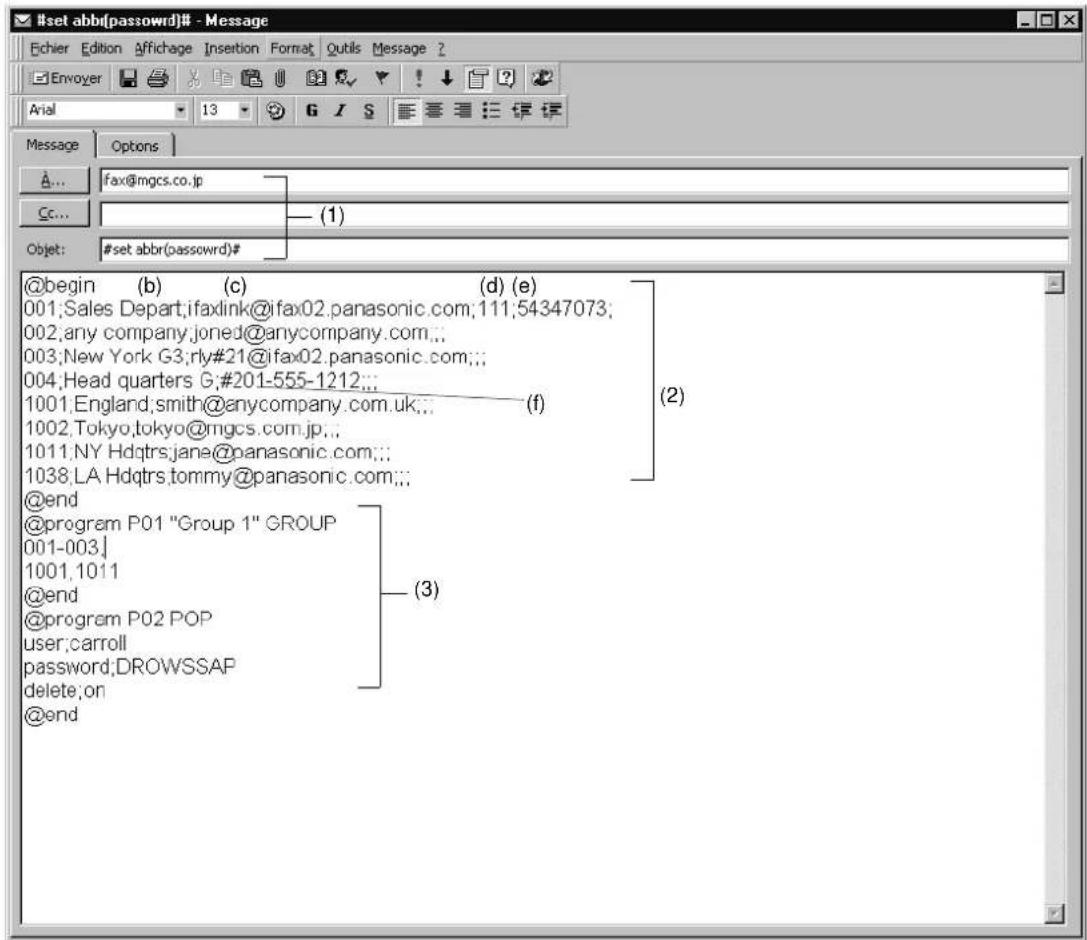
Task: Click into the Cc address field
Action: pos(582,214)
